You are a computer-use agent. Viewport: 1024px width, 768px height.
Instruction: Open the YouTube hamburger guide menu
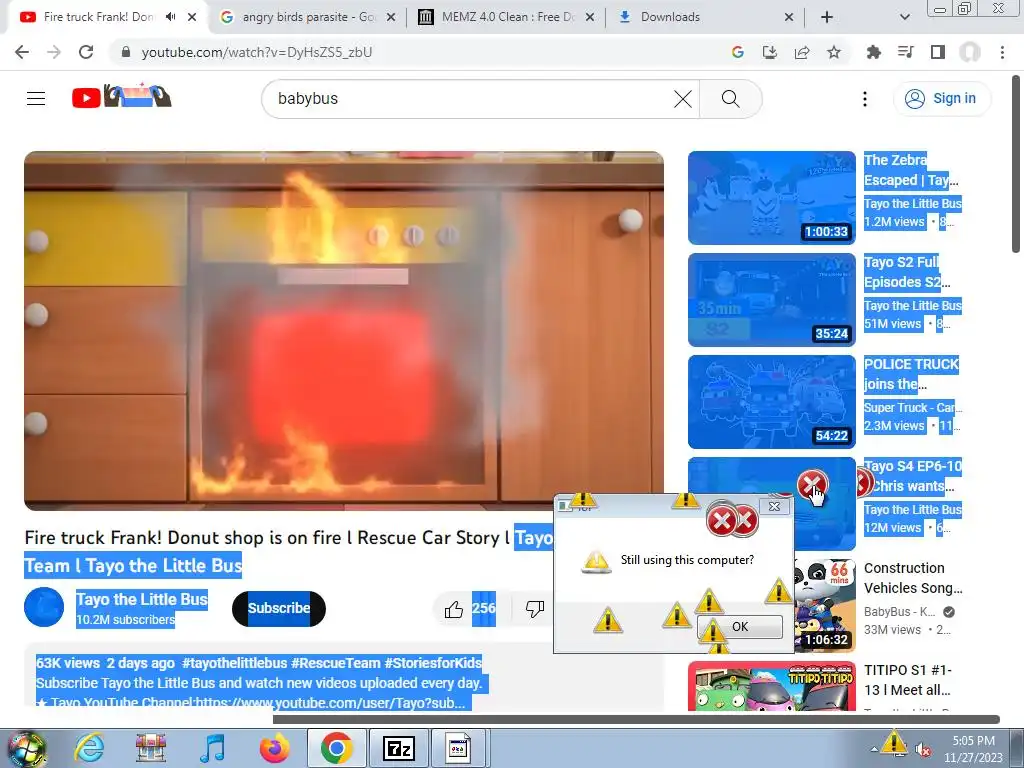36,99
